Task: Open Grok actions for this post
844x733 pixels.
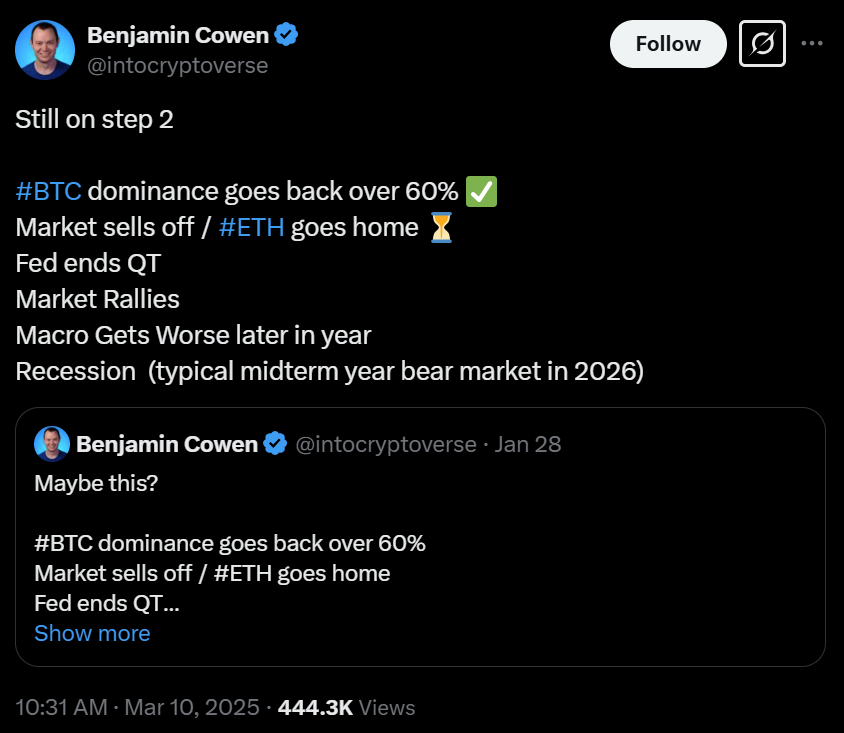Action: 762,44
